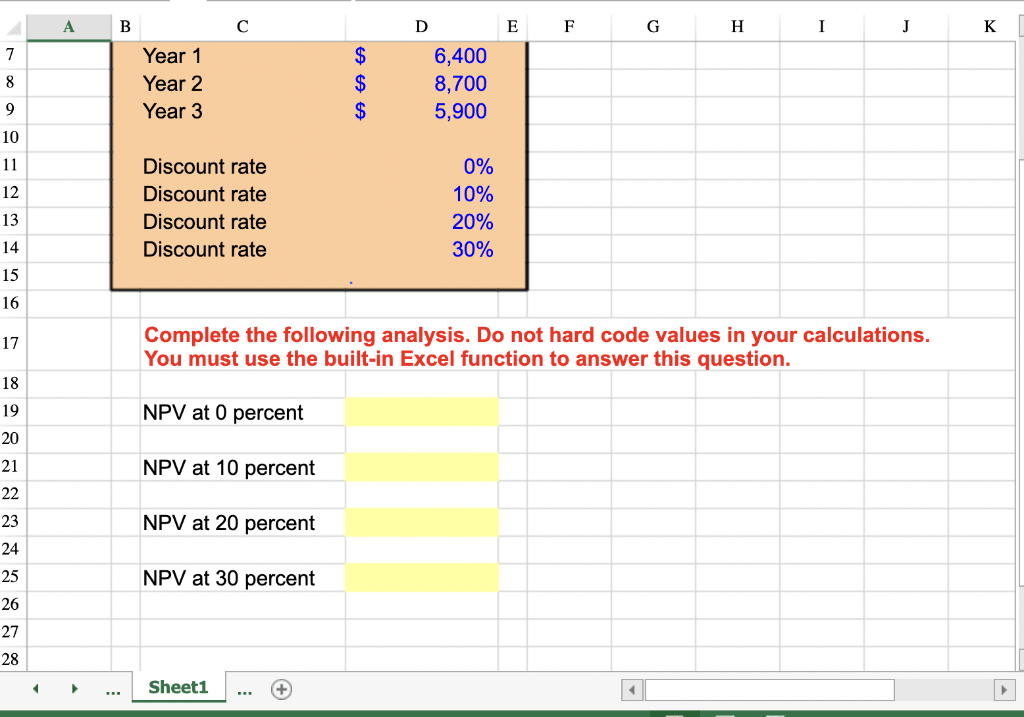Click the left sheet navigation arrow
This screenshot has width=1024, height=717.
pyautogui.click(x=35, y=688)
